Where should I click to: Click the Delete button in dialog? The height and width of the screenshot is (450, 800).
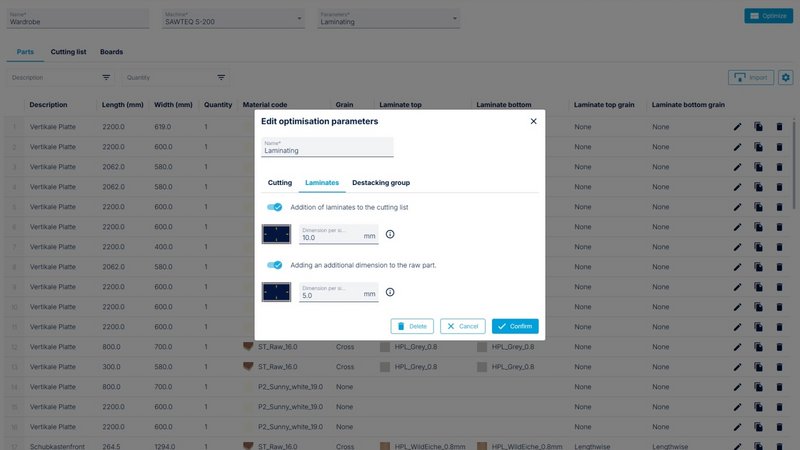(412, 326)
